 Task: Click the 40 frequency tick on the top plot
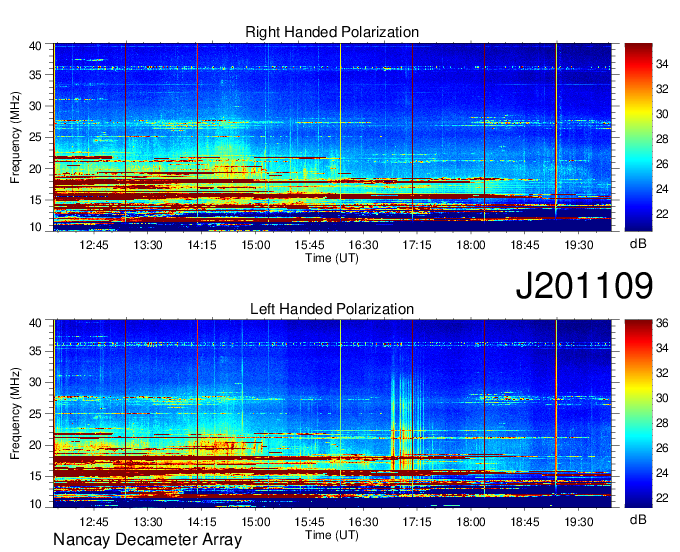click(35, 46)
